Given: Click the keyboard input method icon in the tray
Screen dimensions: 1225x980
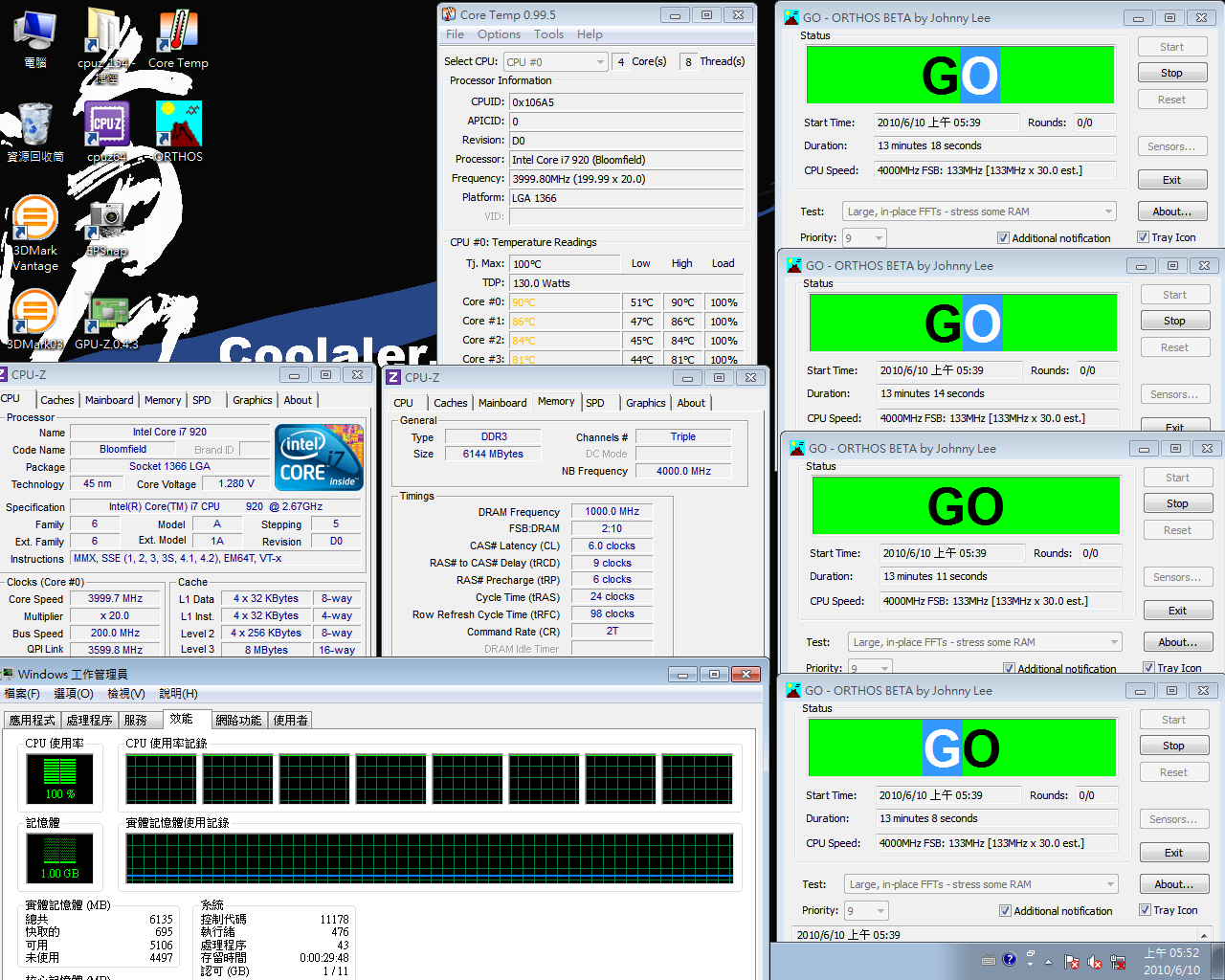Looking at the screenshot, I should tap(989, 961).
